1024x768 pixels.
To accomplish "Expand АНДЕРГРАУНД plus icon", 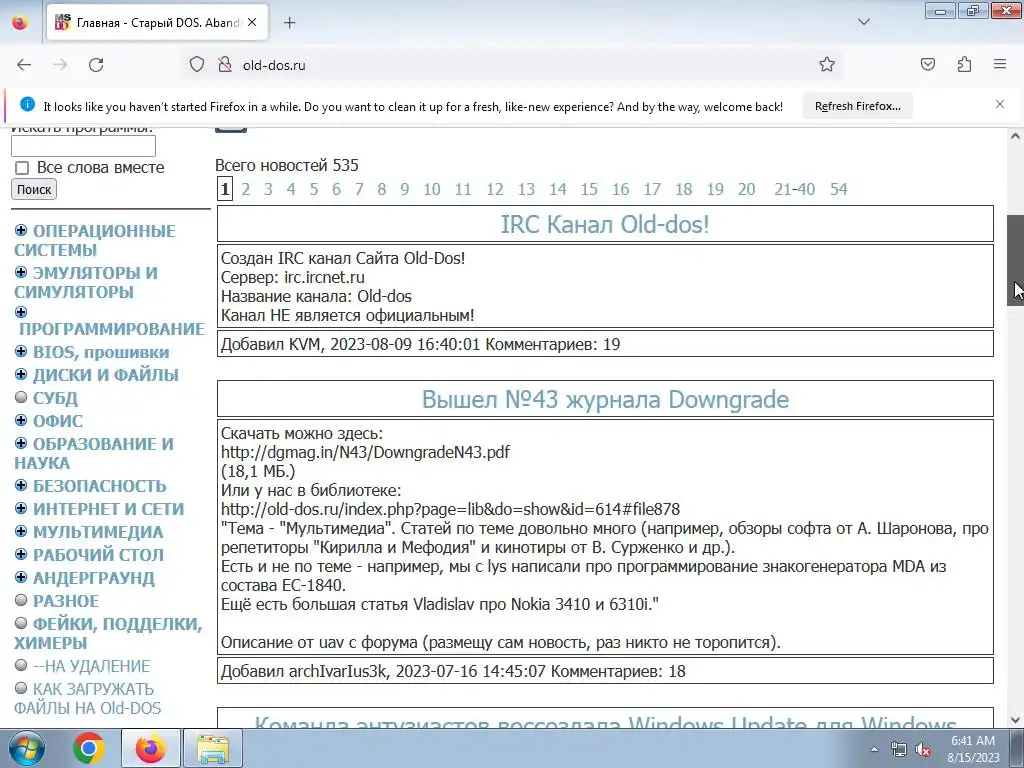I will click(21, 577).
